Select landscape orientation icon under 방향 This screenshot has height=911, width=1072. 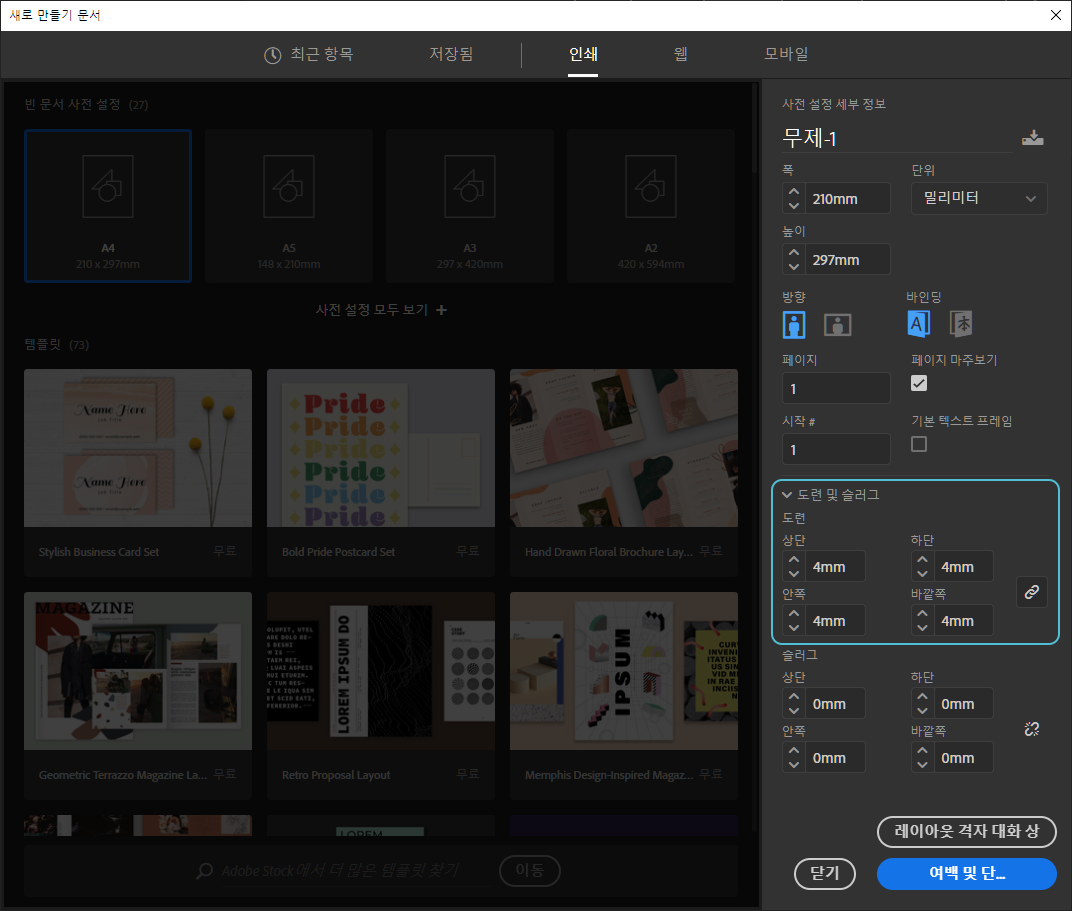click(837, 324)
